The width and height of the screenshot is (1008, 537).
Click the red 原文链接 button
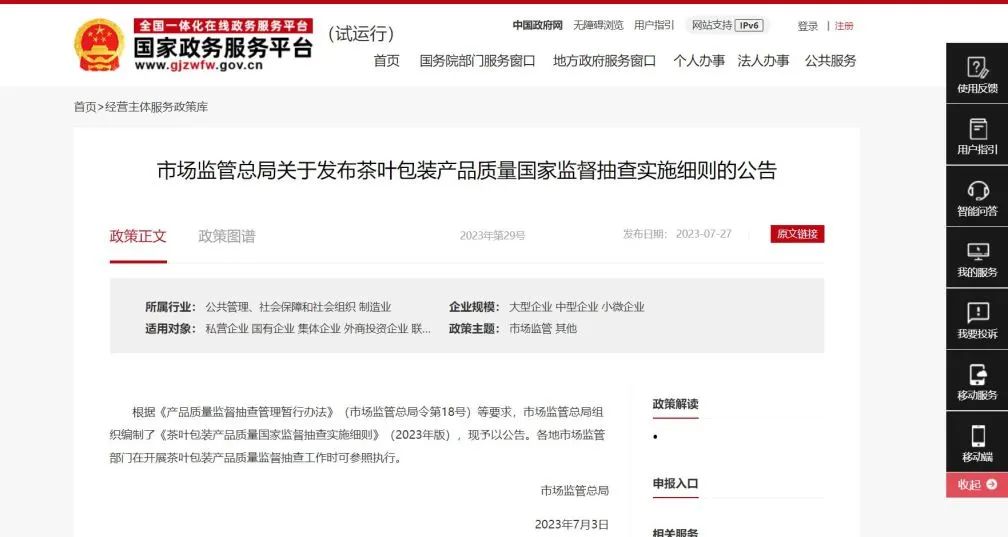point(797,234)
